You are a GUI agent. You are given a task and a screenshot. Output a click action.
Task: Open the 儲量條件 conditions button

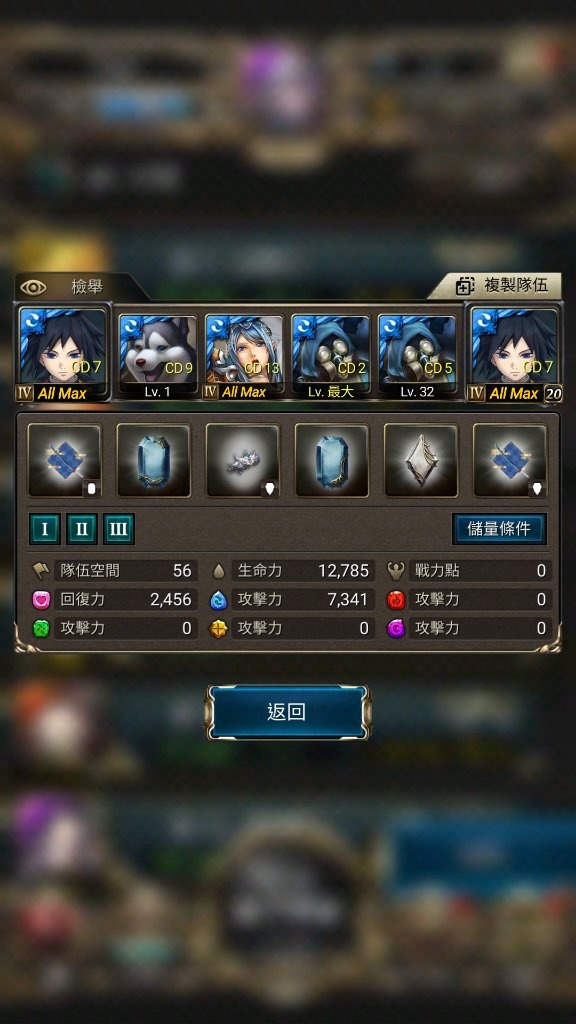(499, 529)
